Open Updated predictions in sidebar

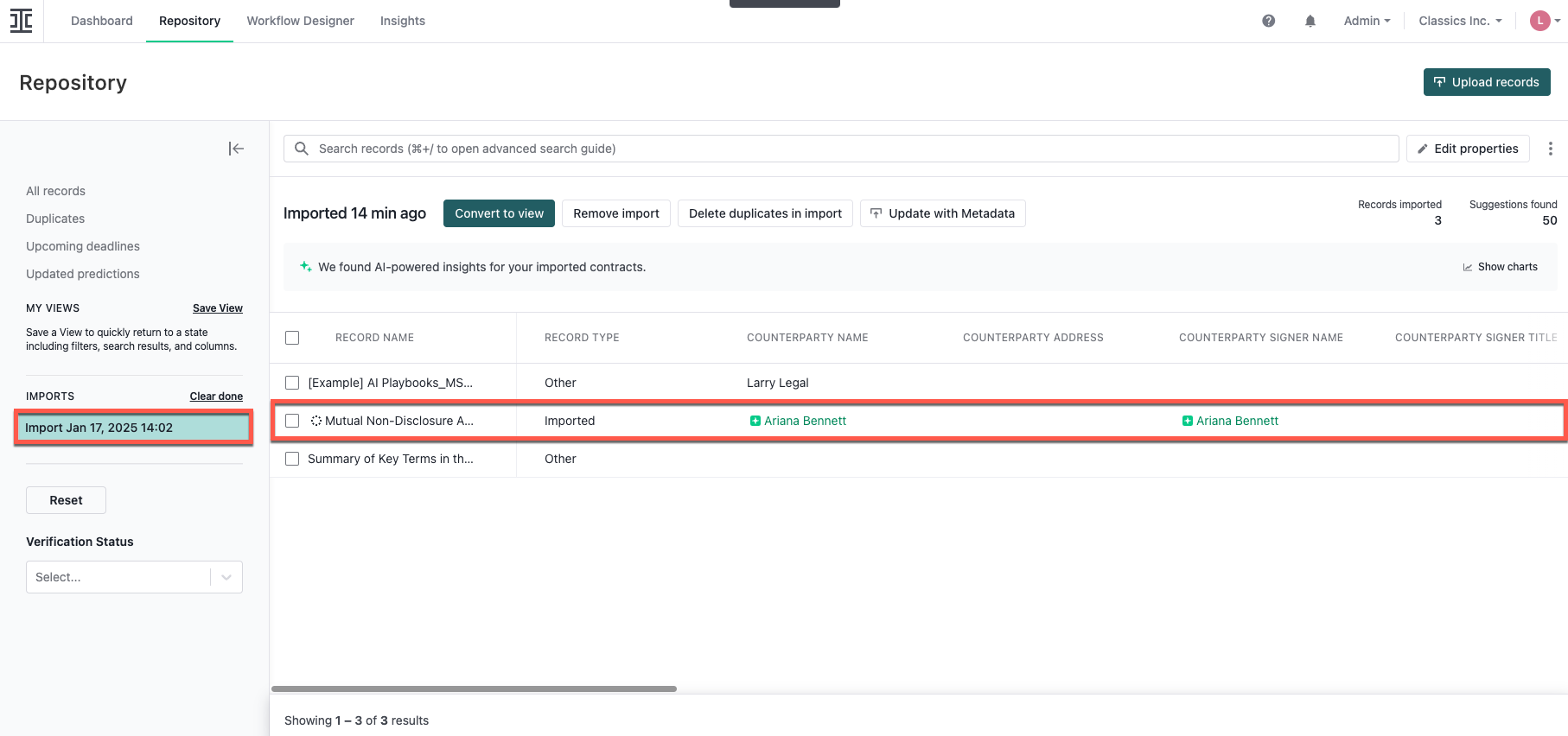(83, 274)
